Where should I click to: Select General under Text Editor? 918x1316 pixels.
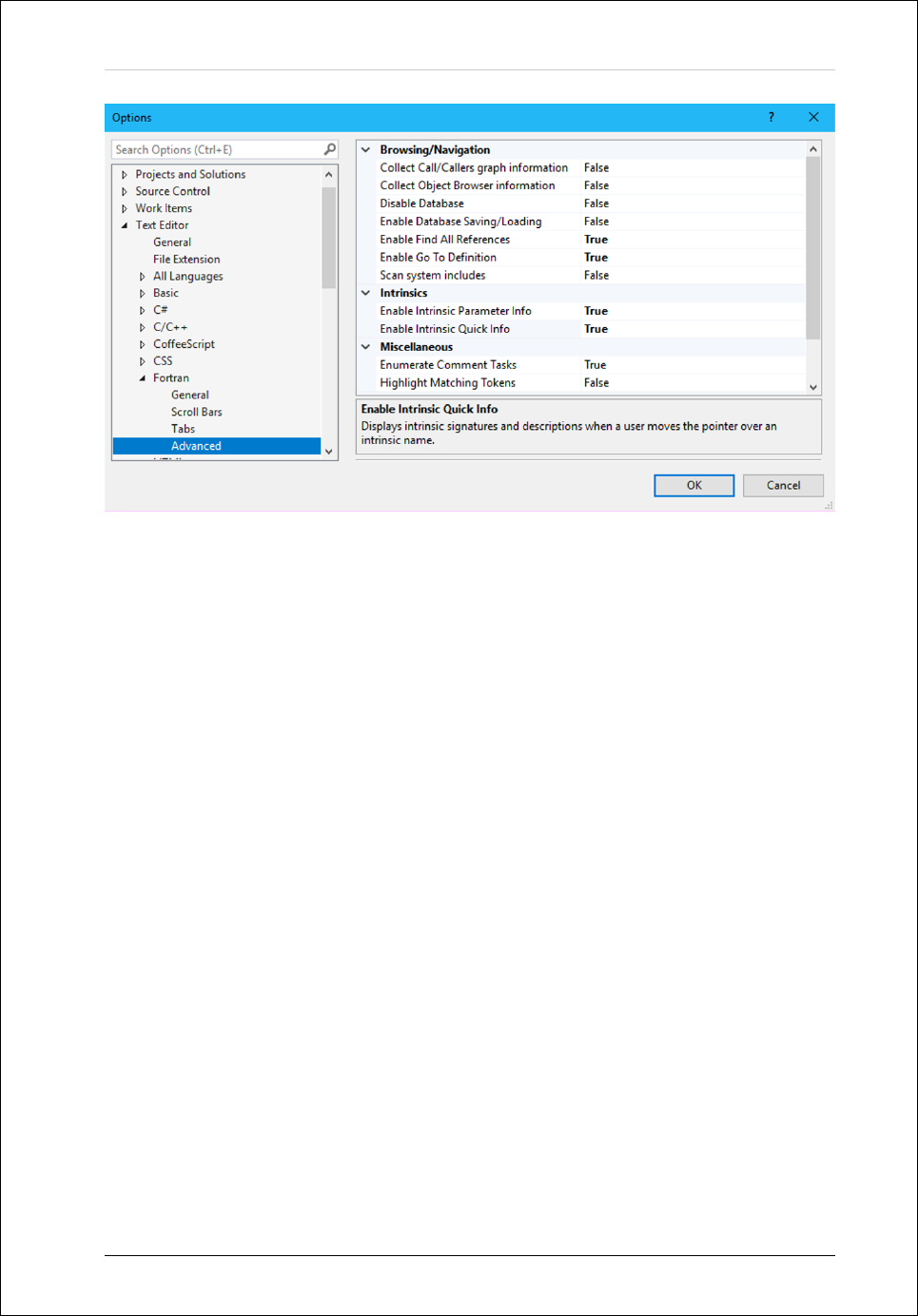[x=172, y=242]
